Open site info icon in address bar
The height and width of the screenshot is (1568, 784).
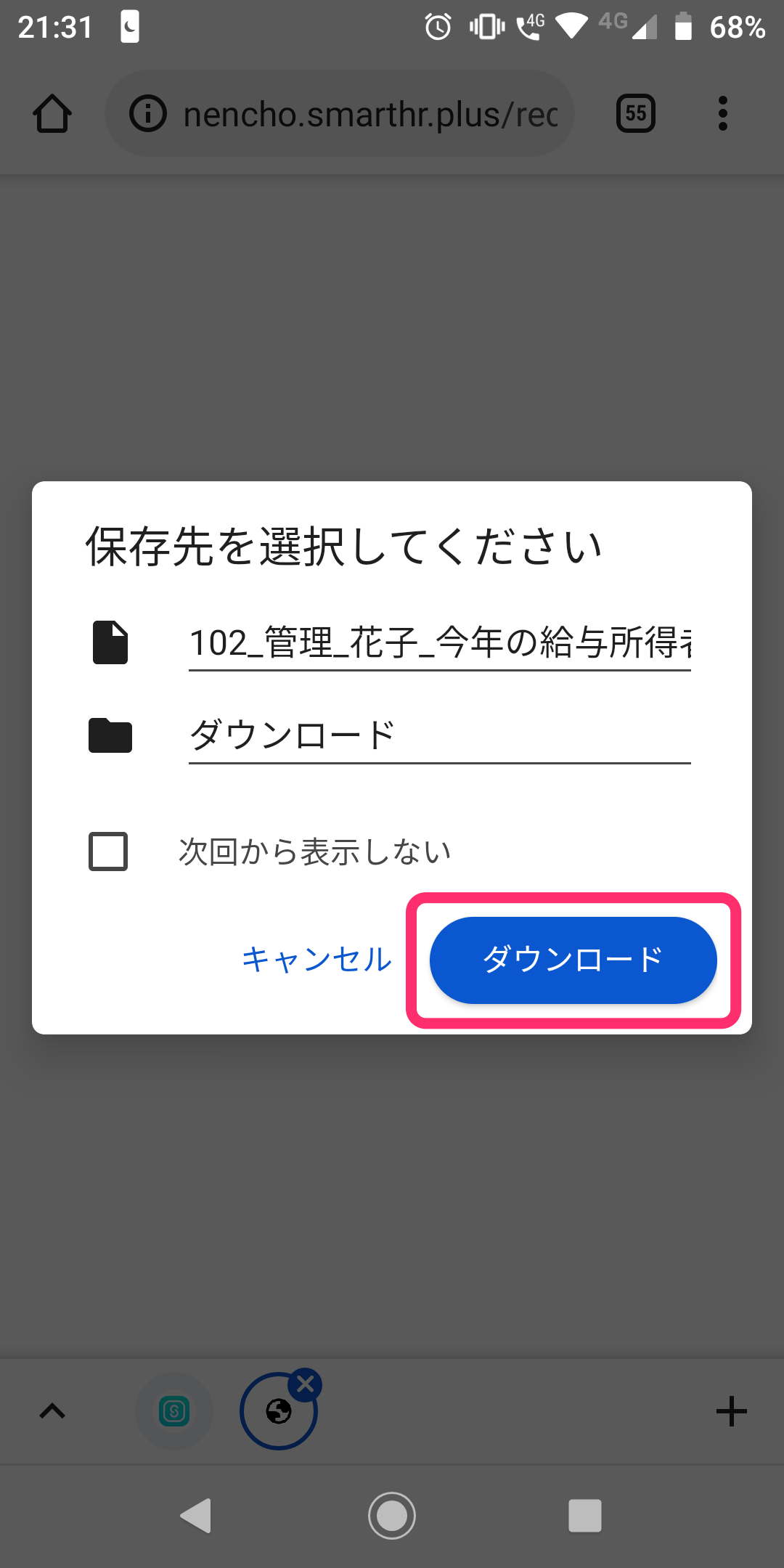coord(148,114)
